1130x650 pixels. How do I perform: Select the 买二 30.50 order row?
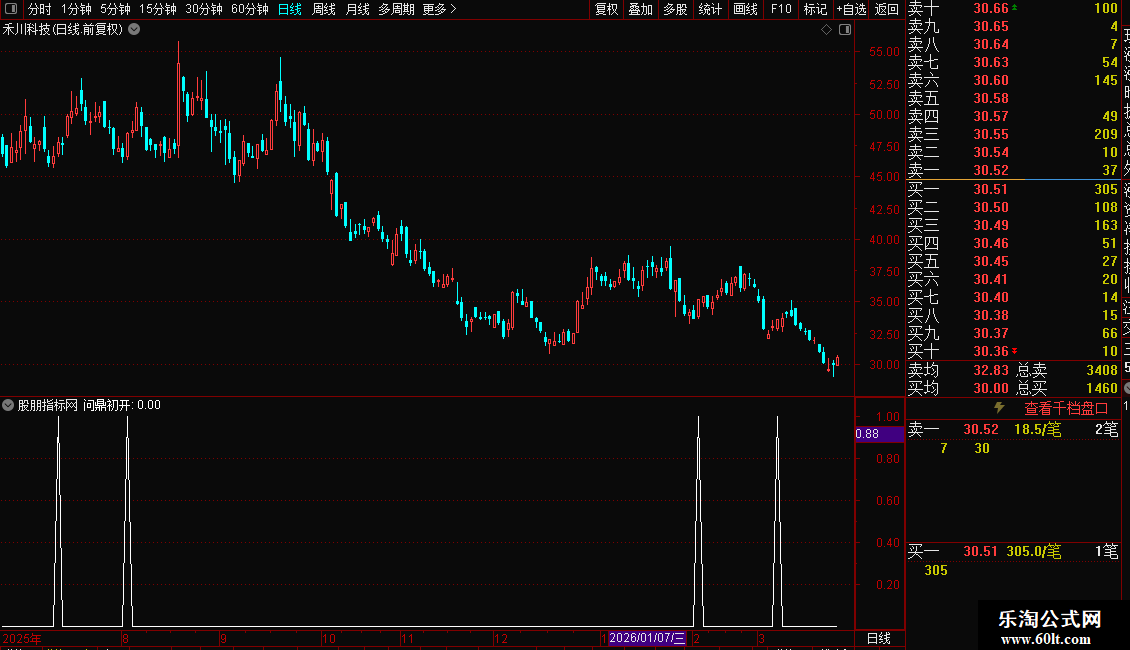point(1013,208)
